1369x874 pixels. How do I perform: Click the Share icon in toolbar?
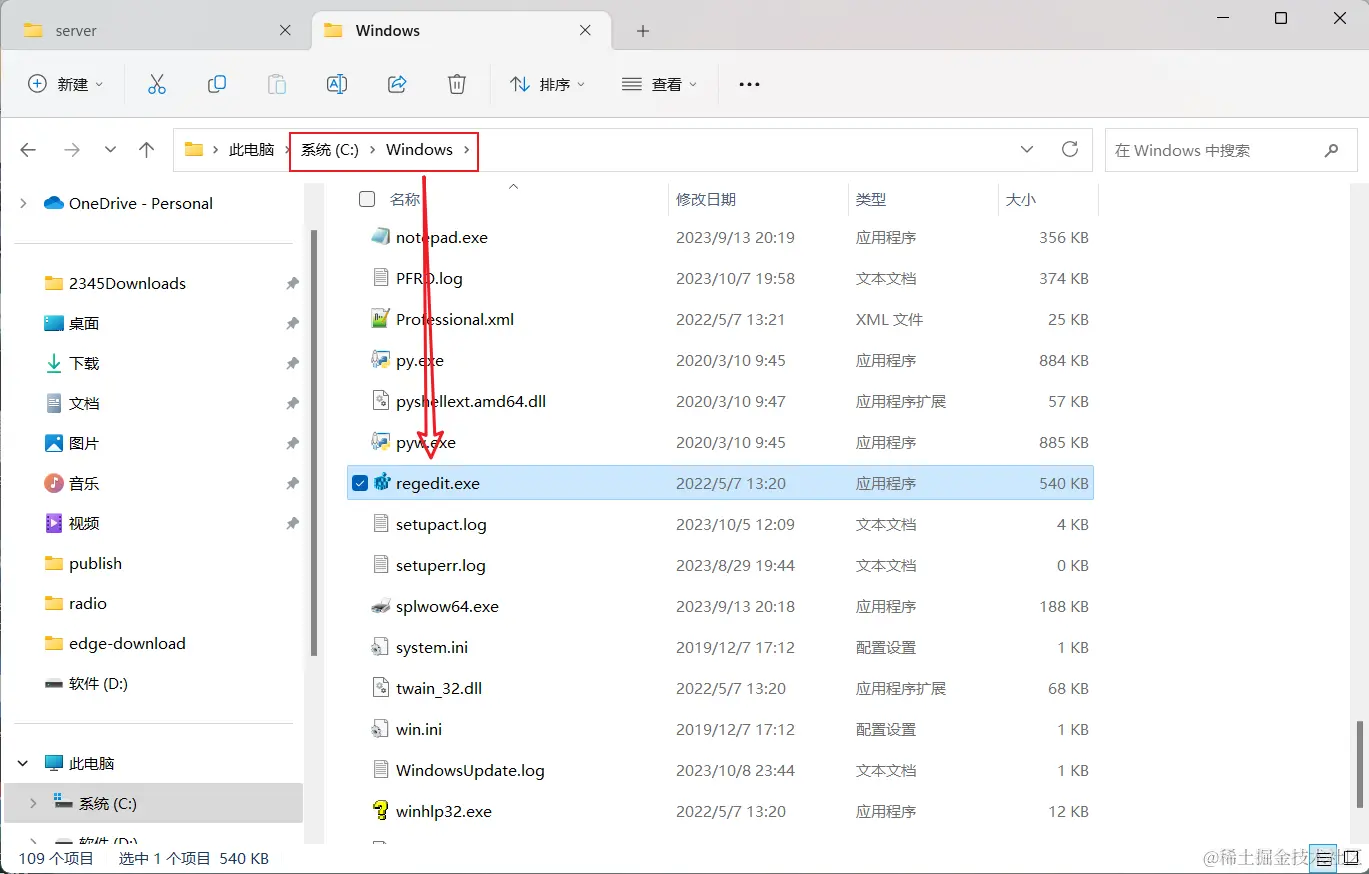(397, 85)
